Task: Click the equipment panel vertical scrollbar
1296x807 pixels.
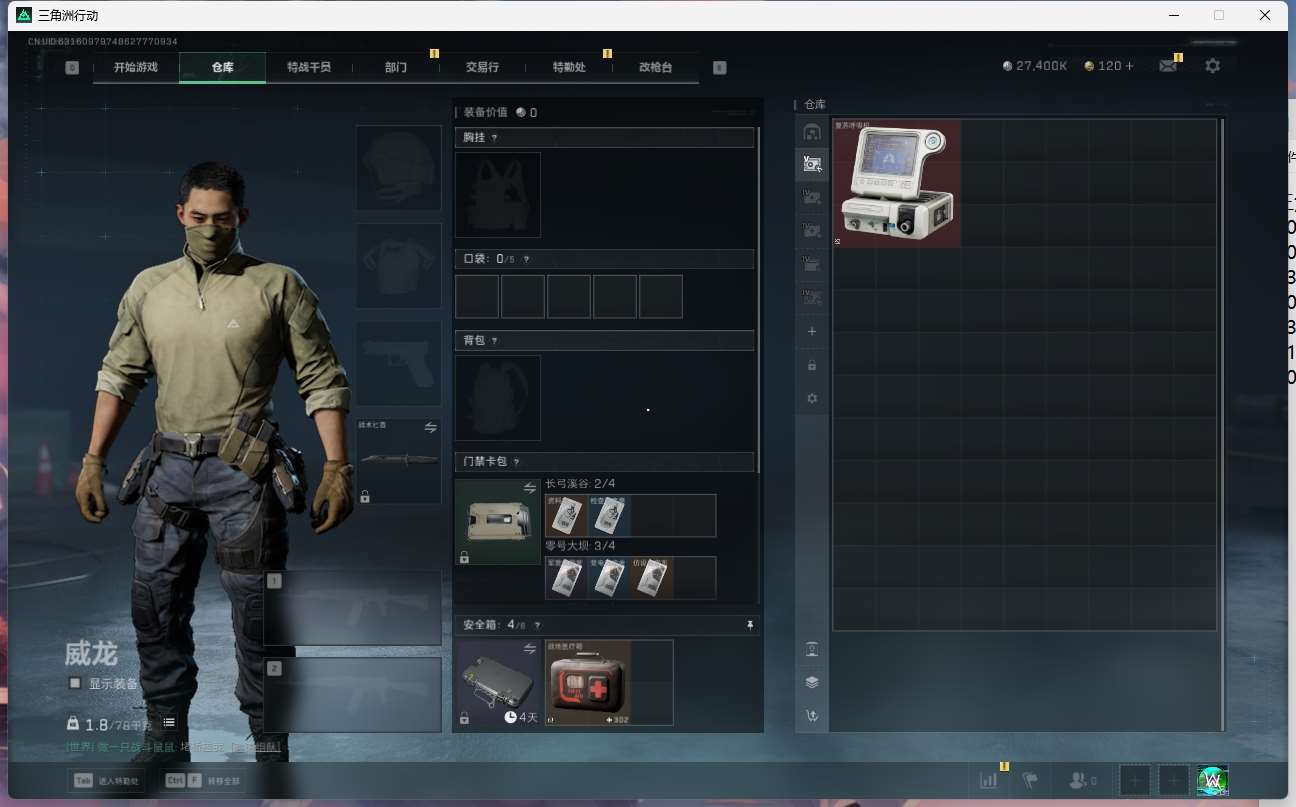Action: pyautogui.click(x=759, y=300)
